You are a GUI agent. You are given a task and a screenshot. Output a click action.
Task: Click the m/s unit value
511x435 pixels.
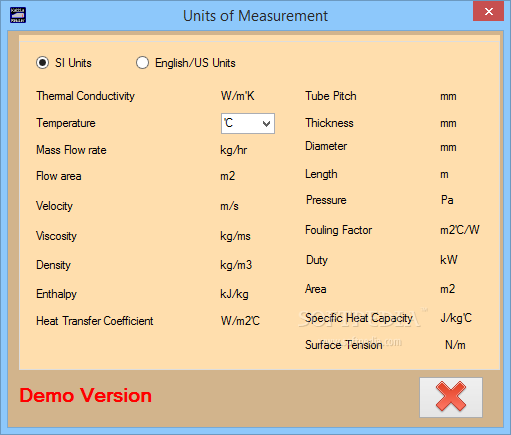(x=229, y=206)
